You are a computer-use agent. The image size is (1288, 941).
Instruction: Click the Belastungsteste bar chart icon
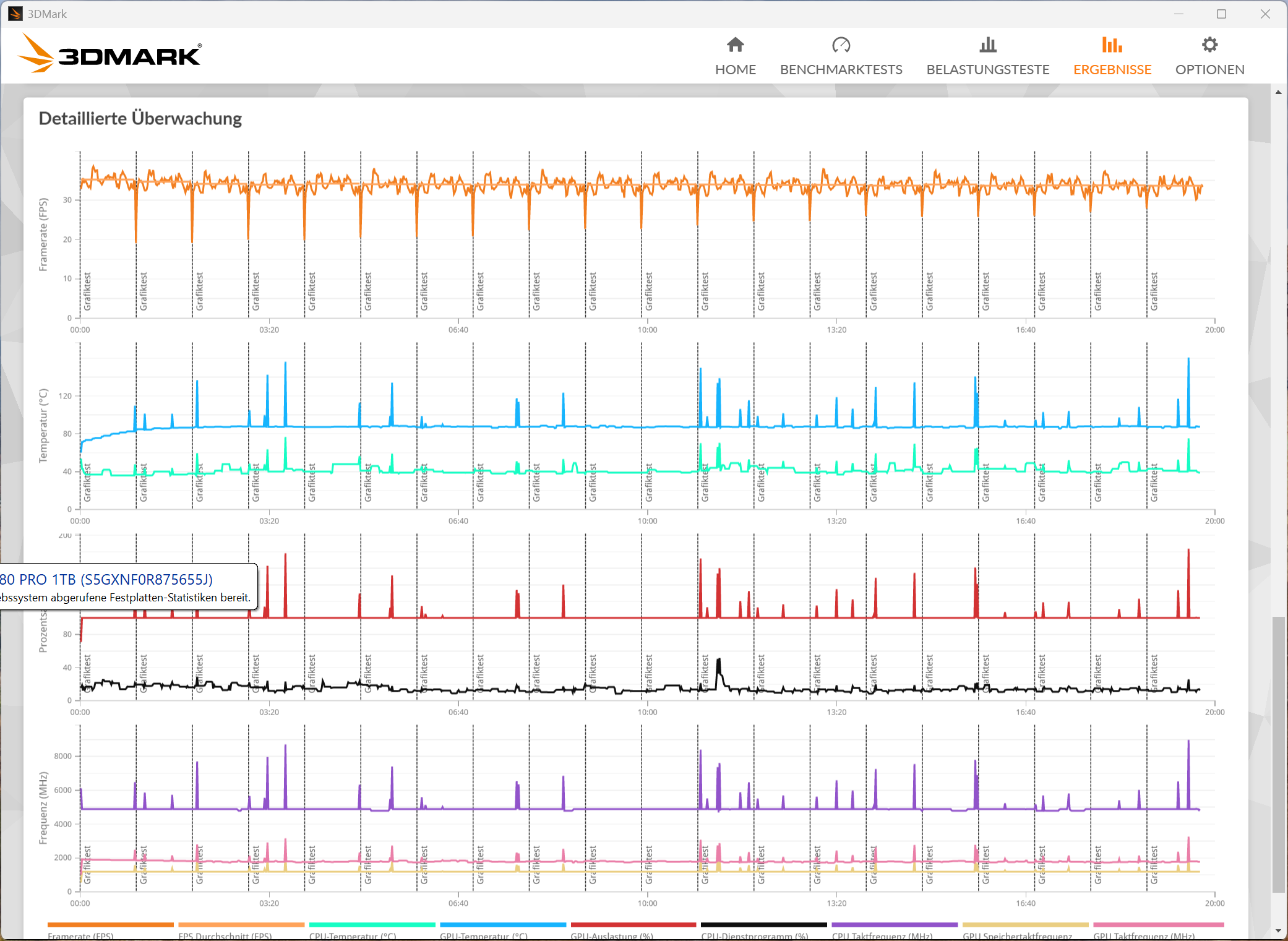click(x=987, y=45)
